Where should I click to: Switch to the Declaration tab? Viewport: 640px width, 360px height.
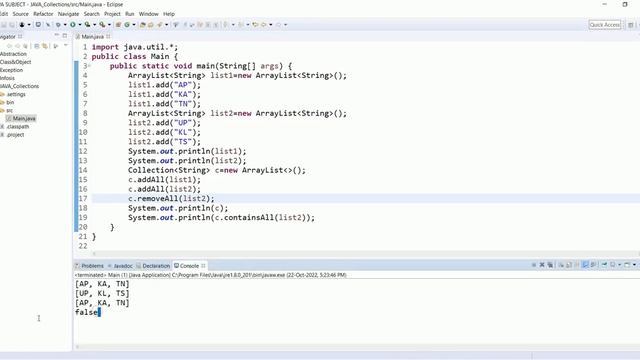click(x=153, y=266)
